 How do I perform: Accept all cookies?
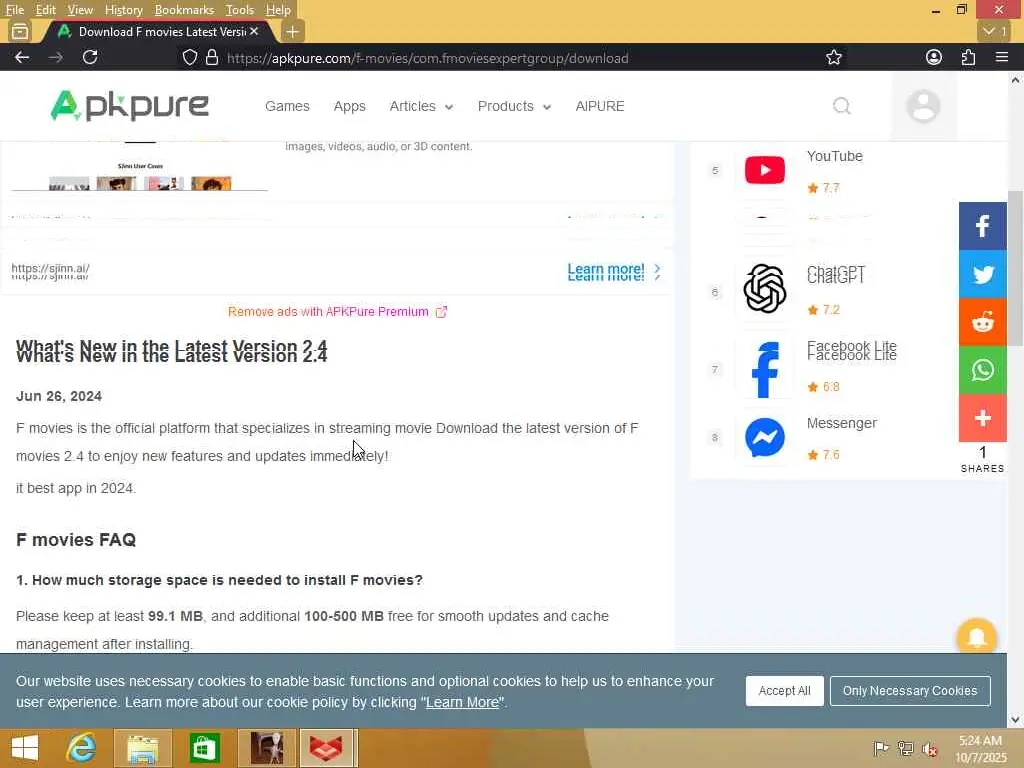coord(784,691)
